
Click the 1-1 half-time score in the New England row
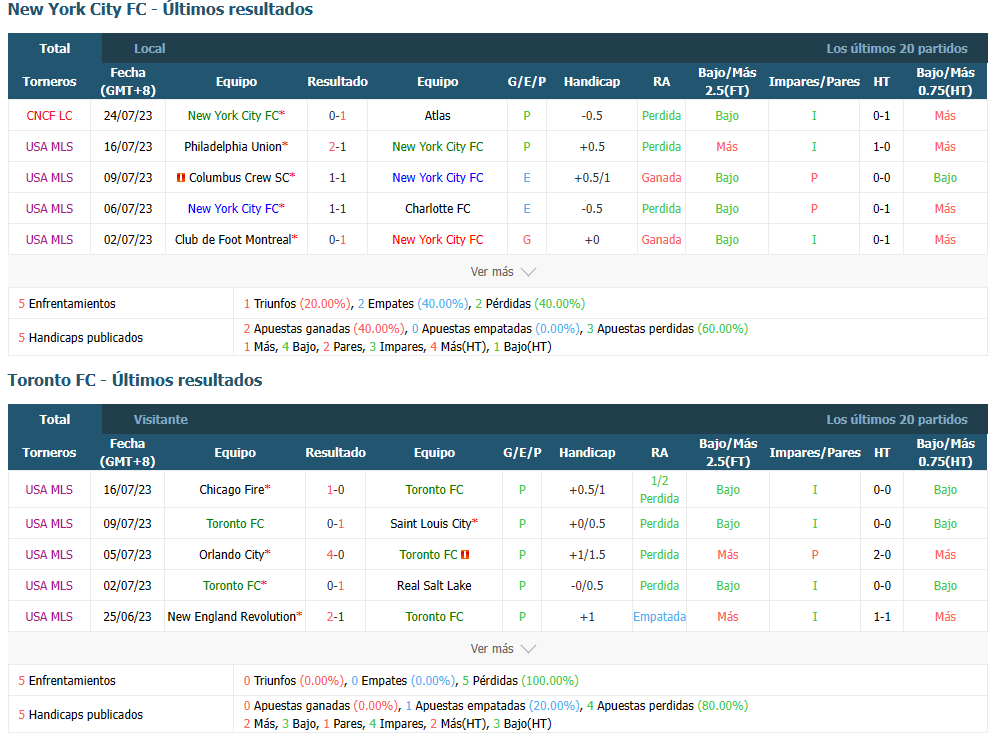click(x=882, y=617)
